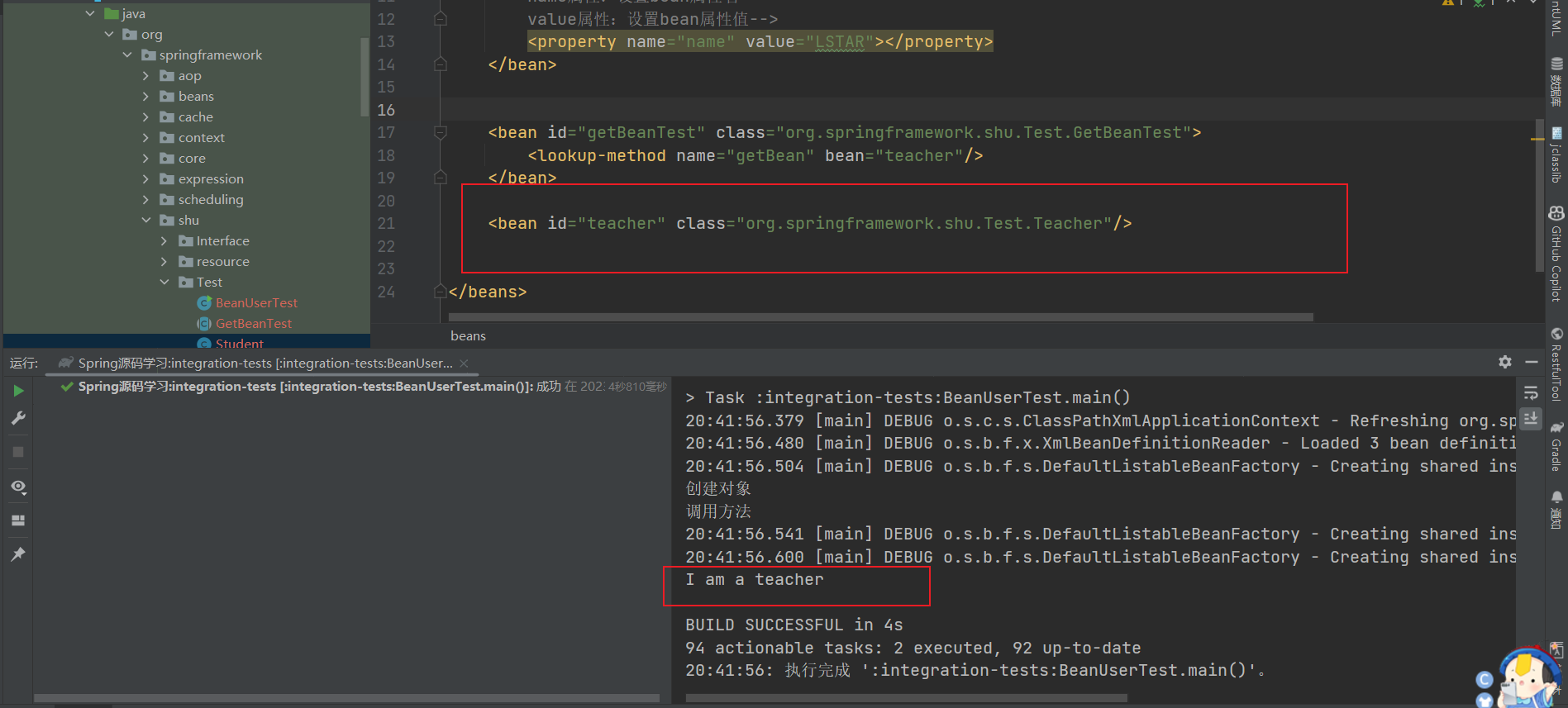Image resolution: width=1568 pixels, height=708 pixels.
Task: Hide the run tool window with minus icon
Action: pyautogui.click(x=1532, y=362)
